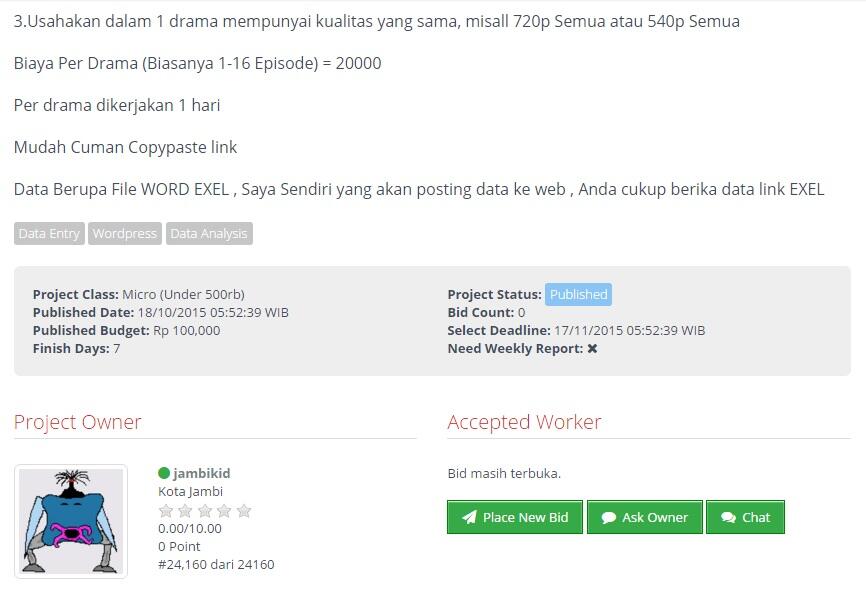This screenshot has height=591, width=866.
Task: Click the Accepted Worker section heading
Action: pos(524,422)
